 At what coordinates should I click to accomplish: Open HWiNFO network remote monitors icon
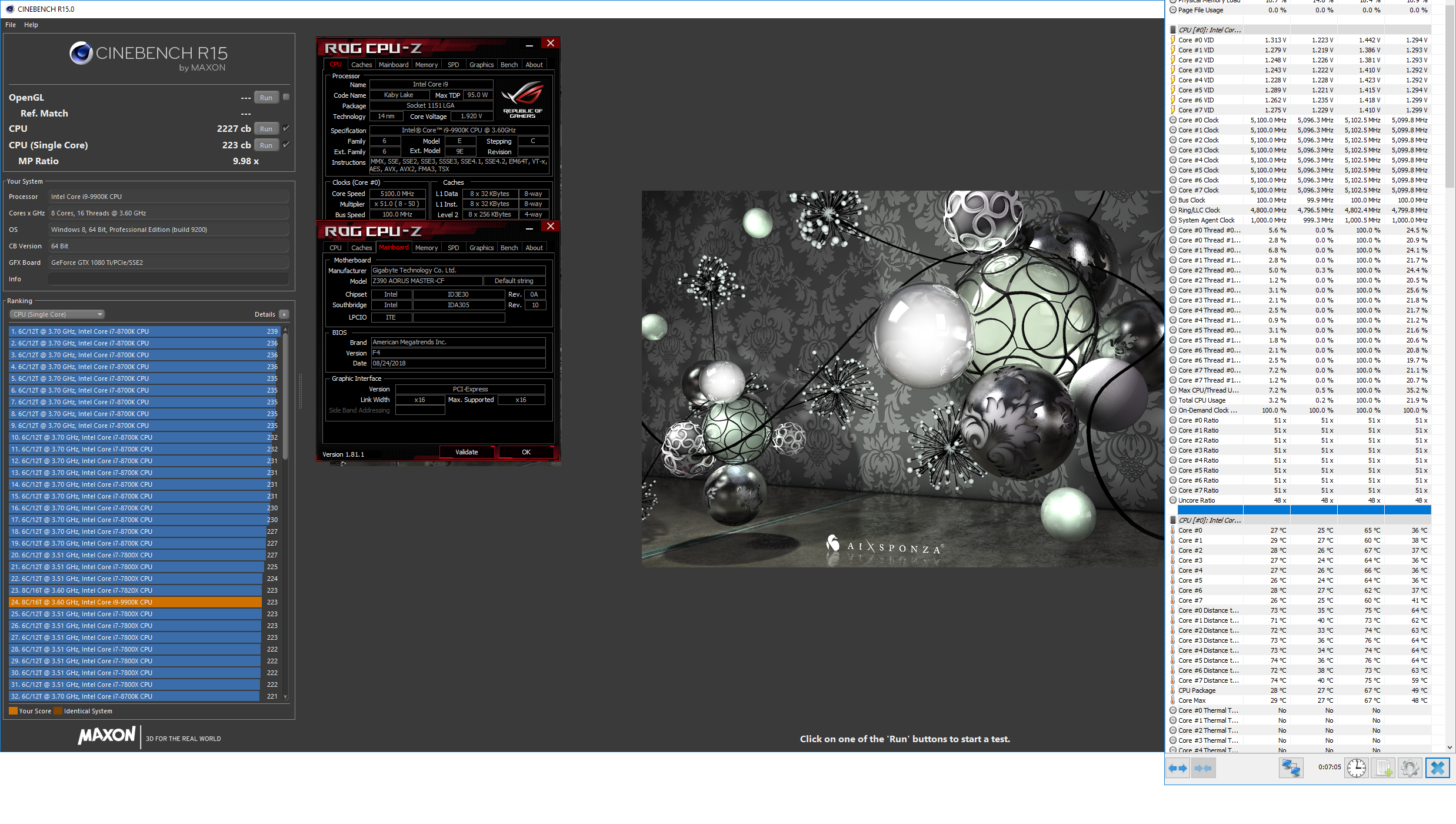coord(1291,768)
